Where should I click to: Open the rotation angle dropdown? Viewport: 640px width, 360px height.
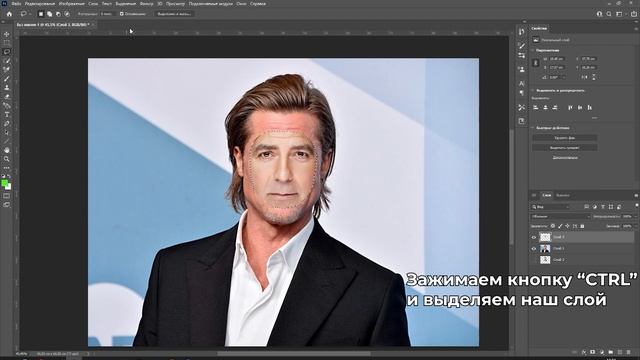[x=563, y=77]
